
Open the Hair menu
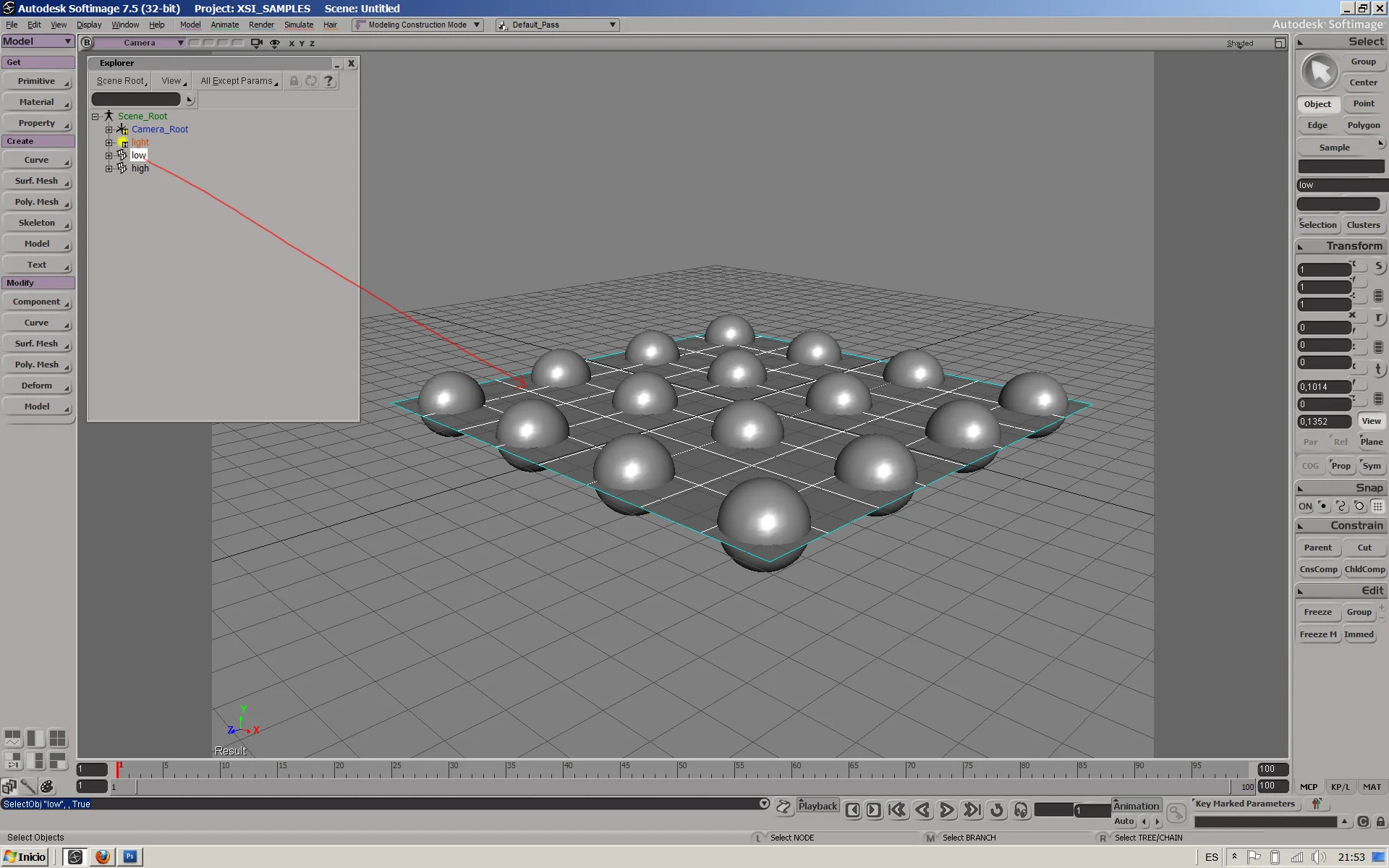[330, 25]
